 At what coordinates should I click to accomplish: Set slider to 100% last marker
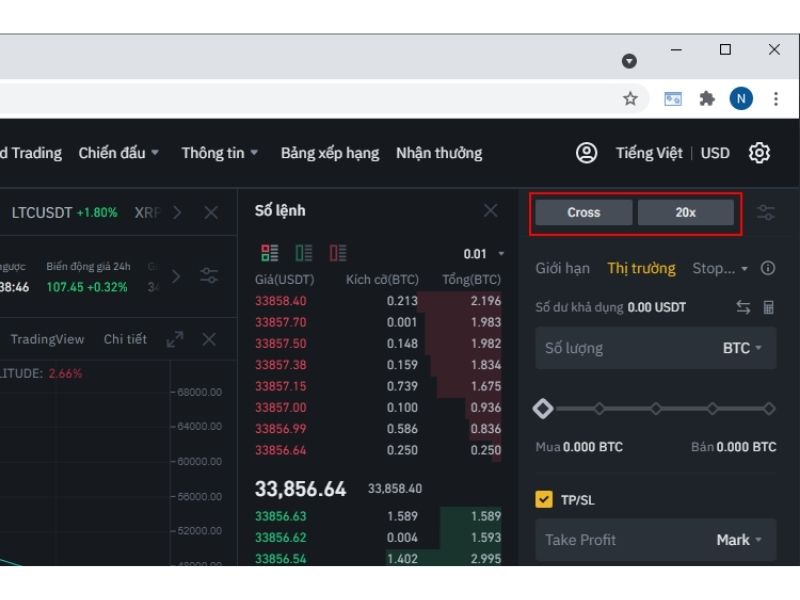[x=768, y=408]
